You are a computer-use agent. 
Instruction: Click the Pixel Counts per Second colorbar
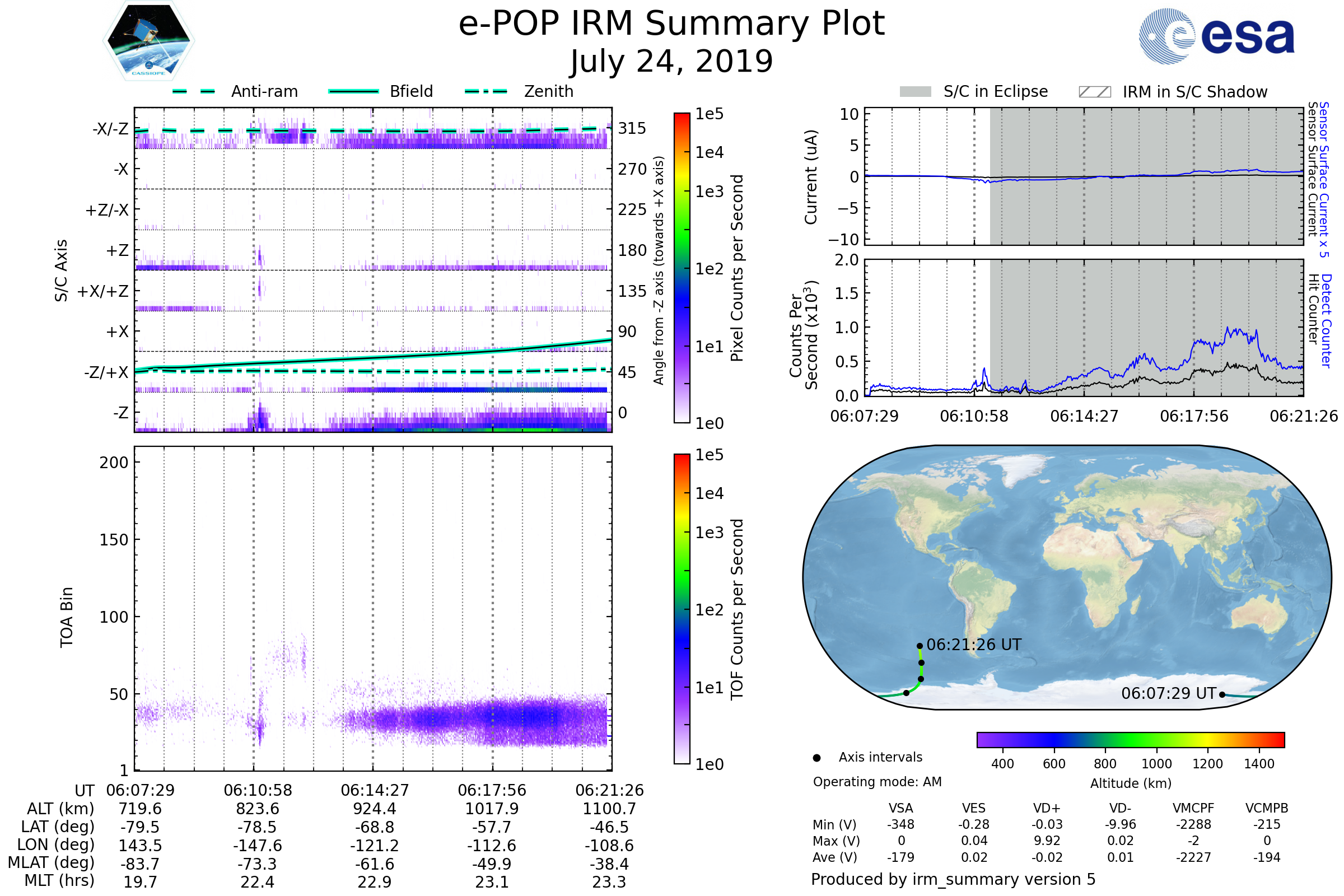[682, 268]
